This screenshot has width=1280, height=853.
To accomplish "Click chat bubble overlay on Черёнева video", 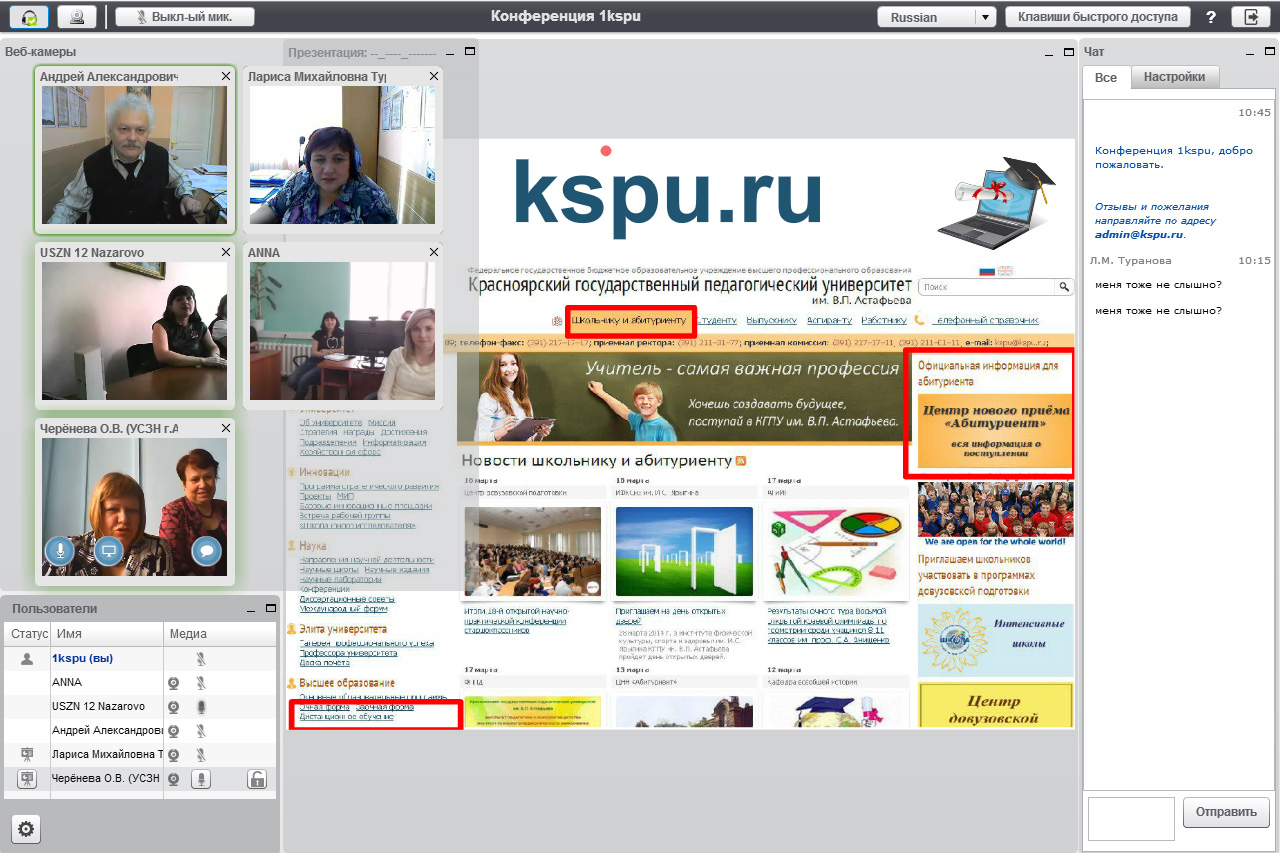I will (x=206, y=550).
